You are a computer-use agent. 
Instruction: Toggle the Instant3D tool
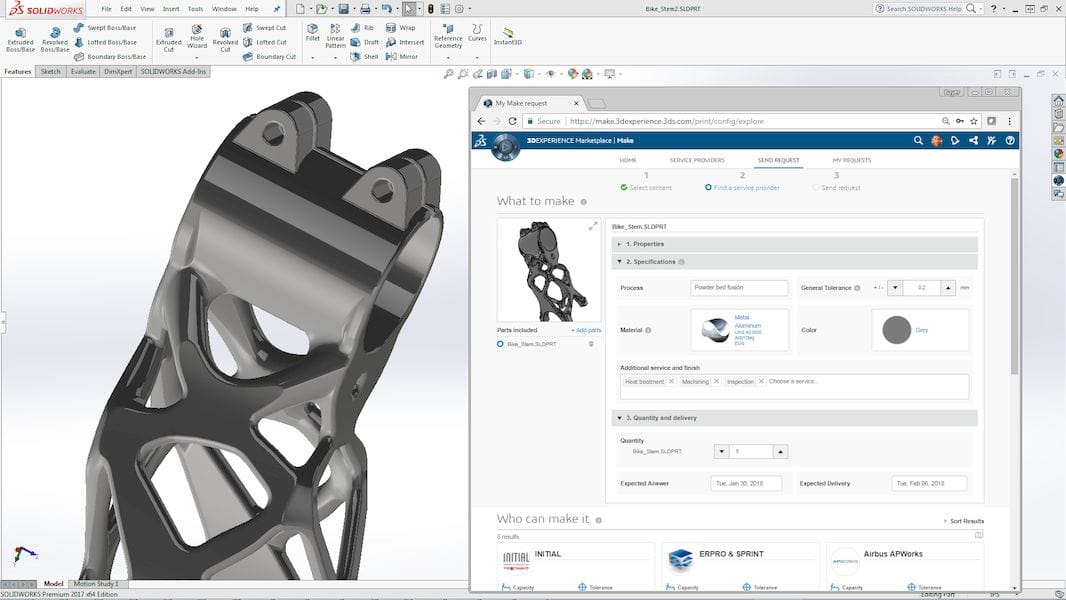(510, 37)
